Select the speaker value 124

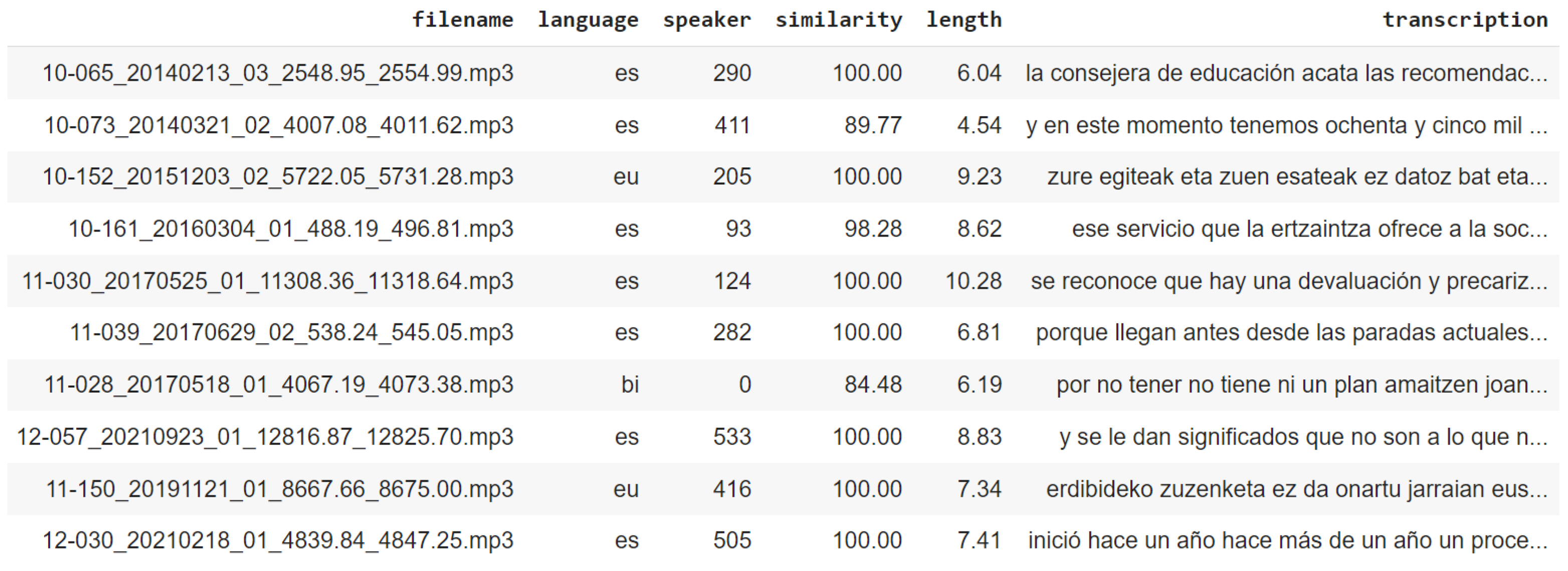732,281
